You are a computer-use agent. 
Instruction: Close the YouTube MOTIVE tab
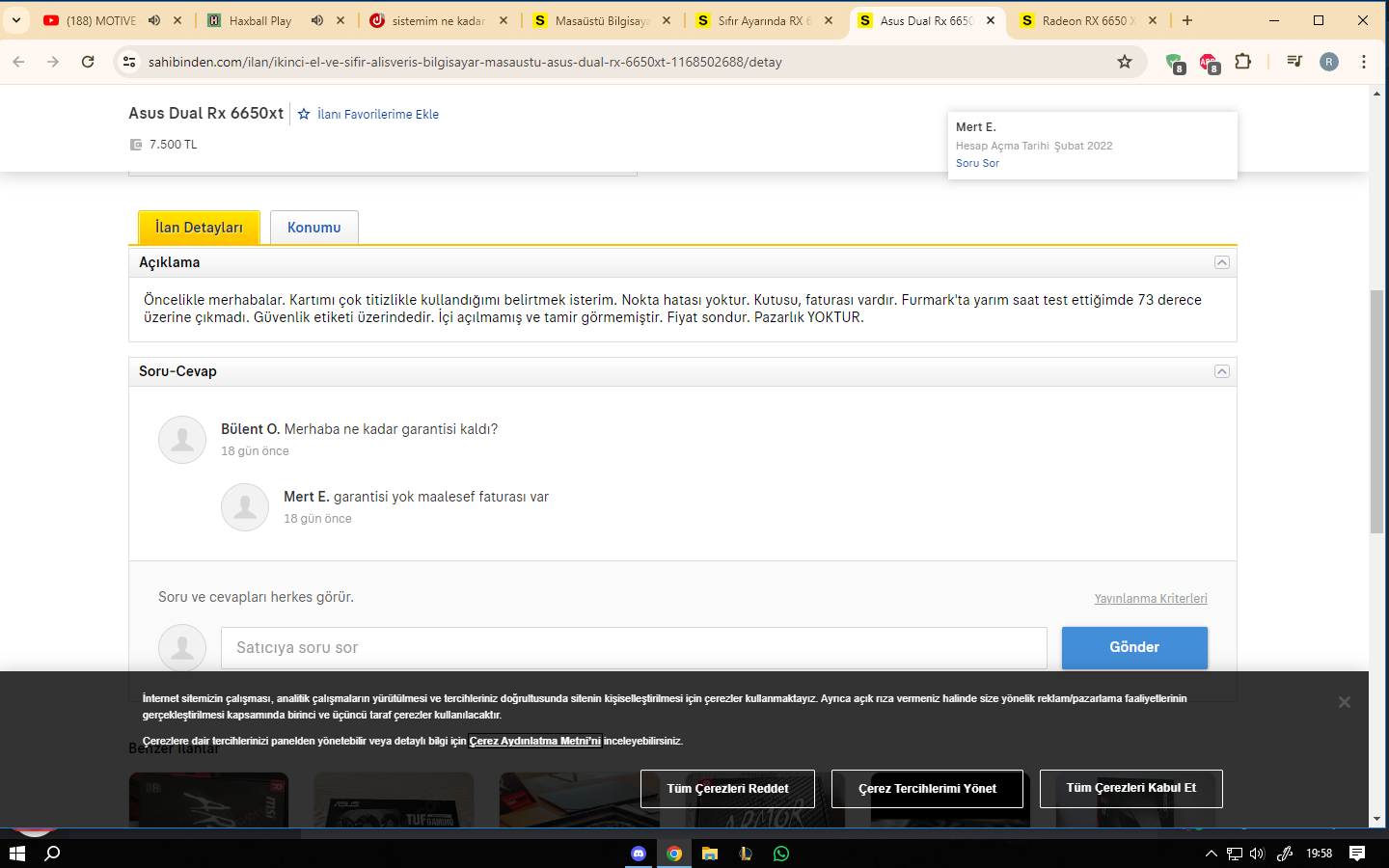pos(177,20)
